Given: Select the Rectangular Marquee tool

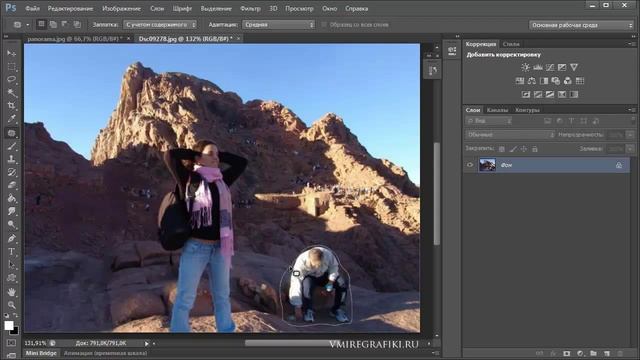Looking at the screenshot, I should (x=11, y=66).
